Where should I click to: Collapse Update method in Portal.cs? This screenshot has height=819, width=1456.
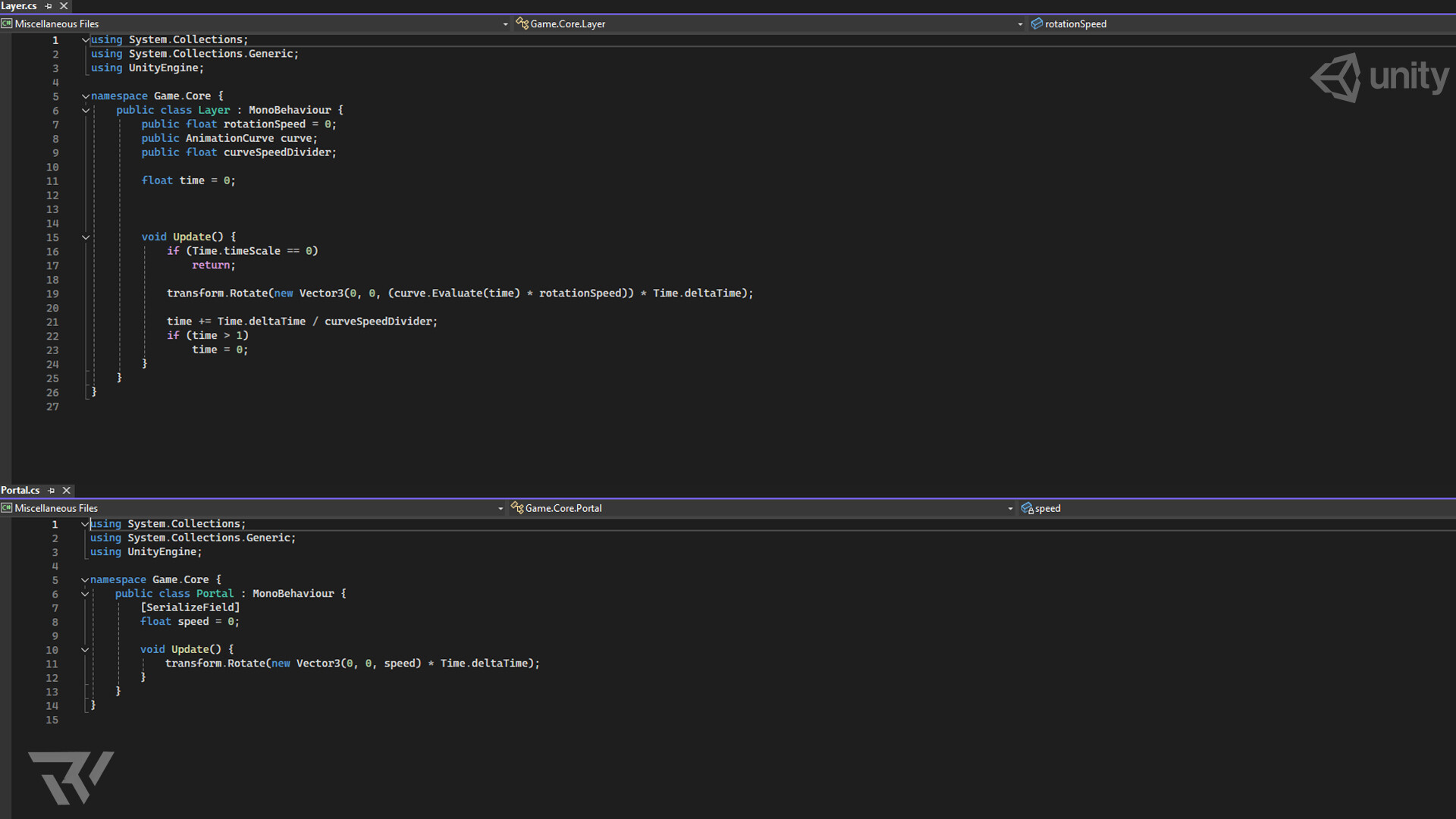coord(85,650)
